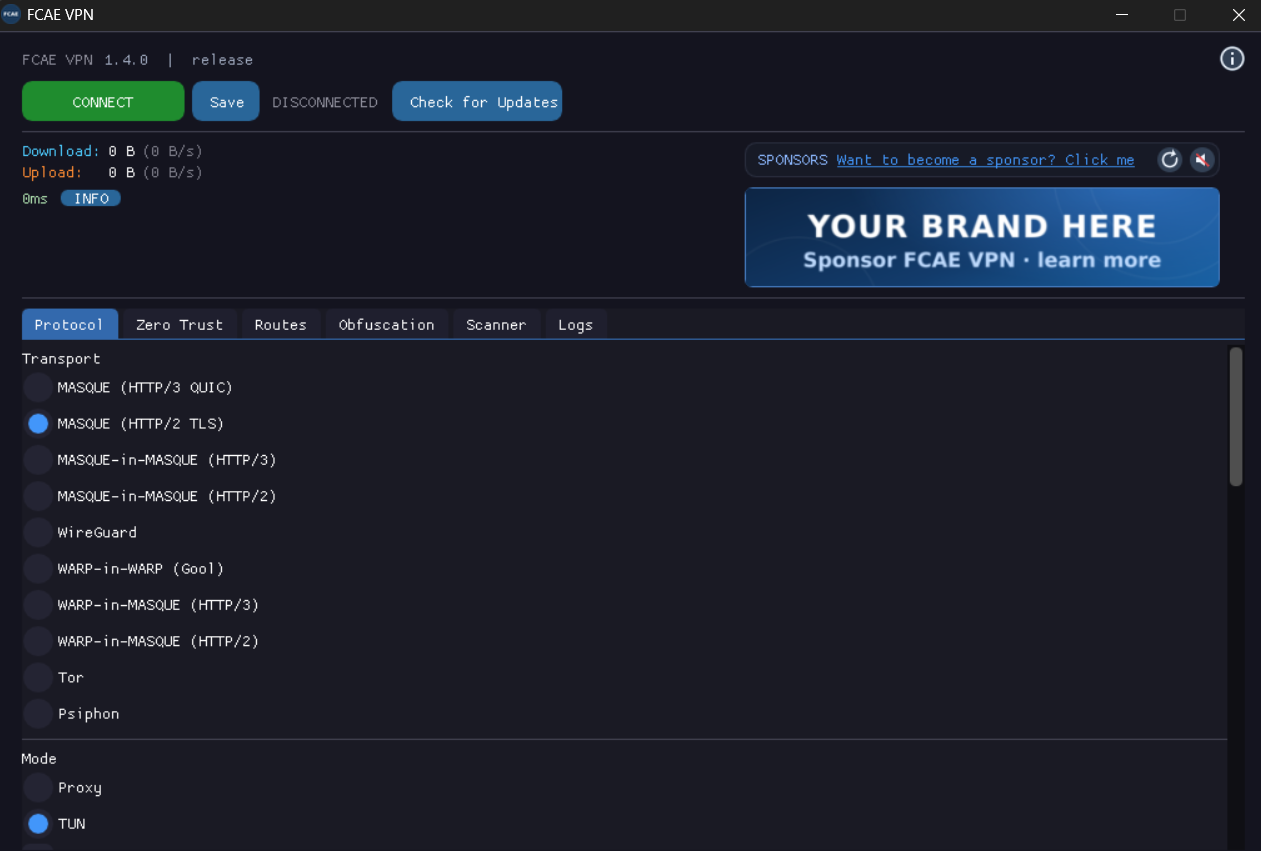The image size is (1261, 851).
Task: Click the DISCONNECTED status text
Action: pyautogui.click(x=325, y=102)
